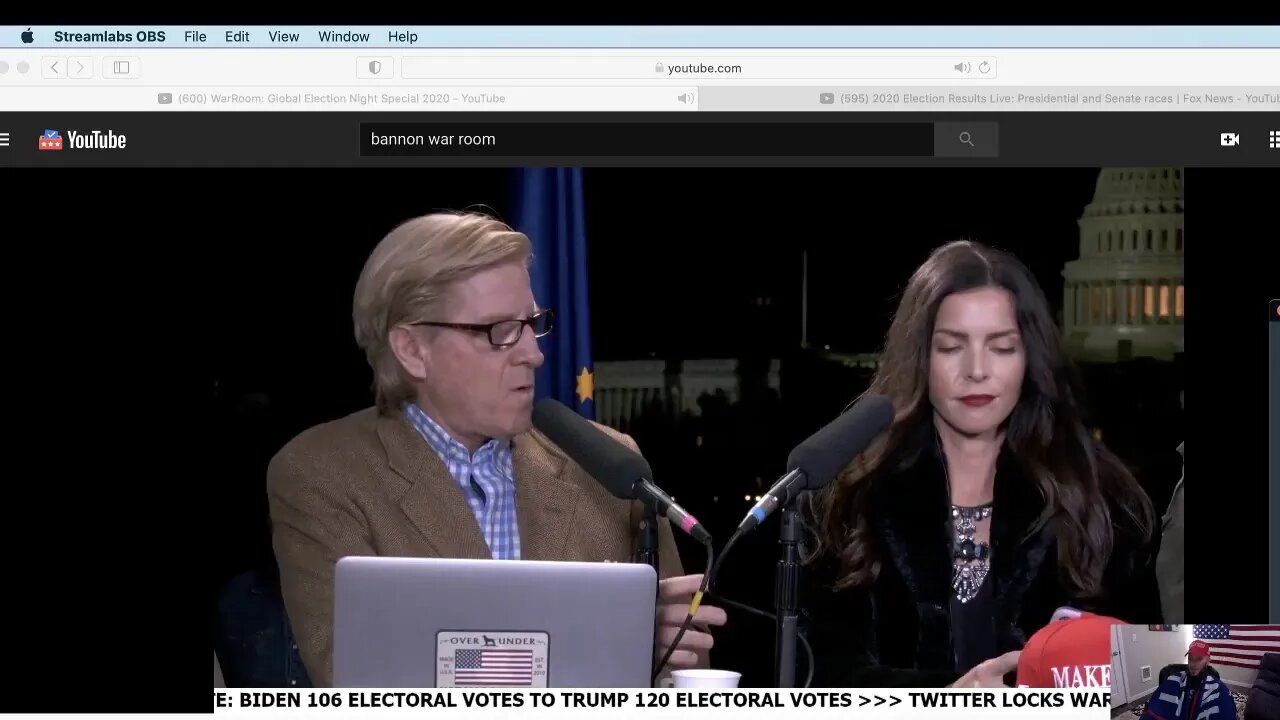Image resolution: width=1280 pixels, height=720 pixels.
Task: Reload the page
Action: pos(984,67)
